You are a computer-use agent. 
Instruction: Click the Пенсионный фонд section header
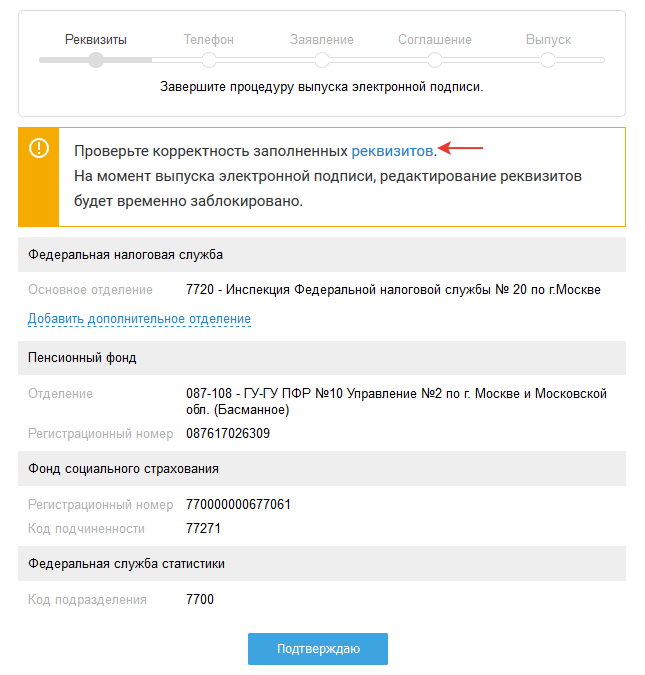pos(83,357)
